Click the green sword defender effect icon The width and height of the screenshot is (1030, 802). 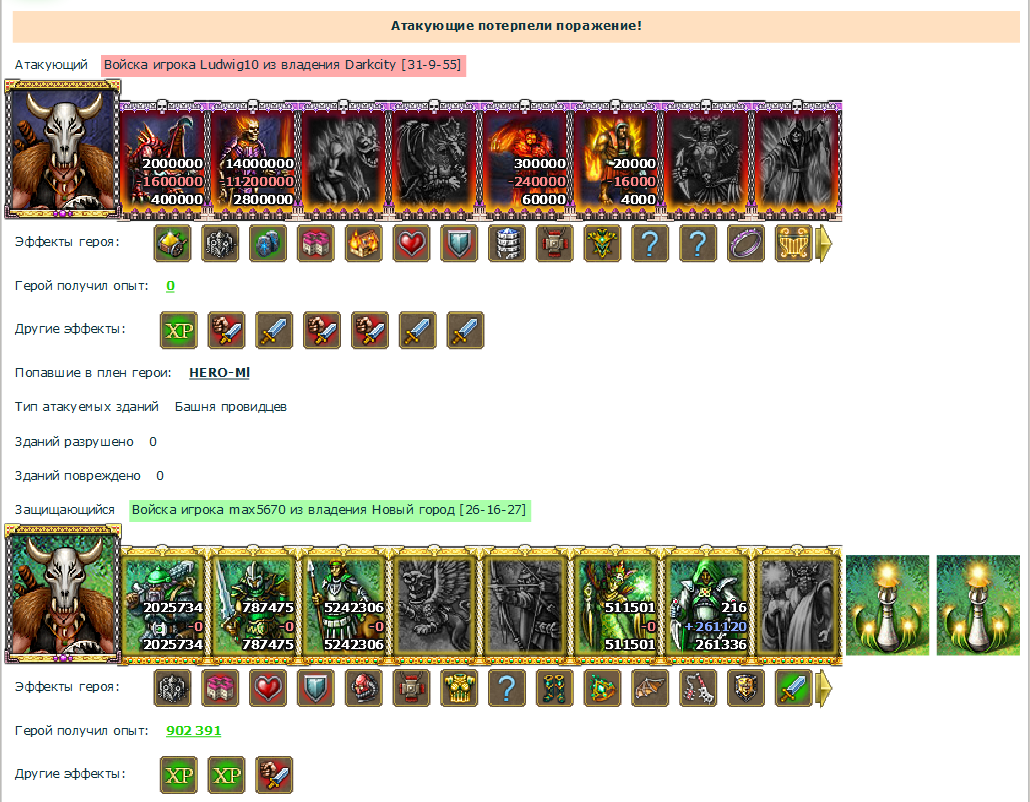click(794, 688)
